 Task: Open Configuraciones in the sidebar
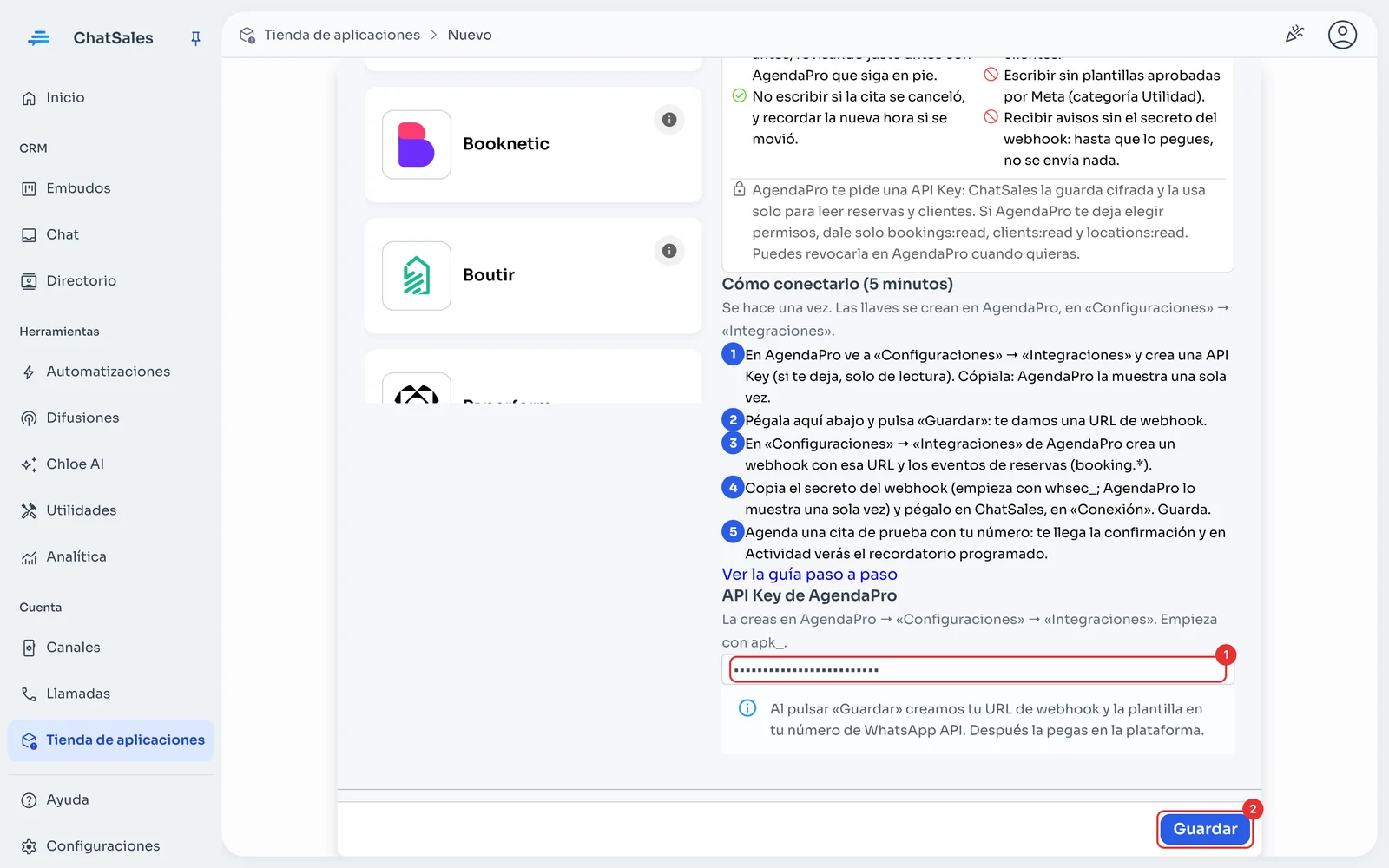coord(111,846)
